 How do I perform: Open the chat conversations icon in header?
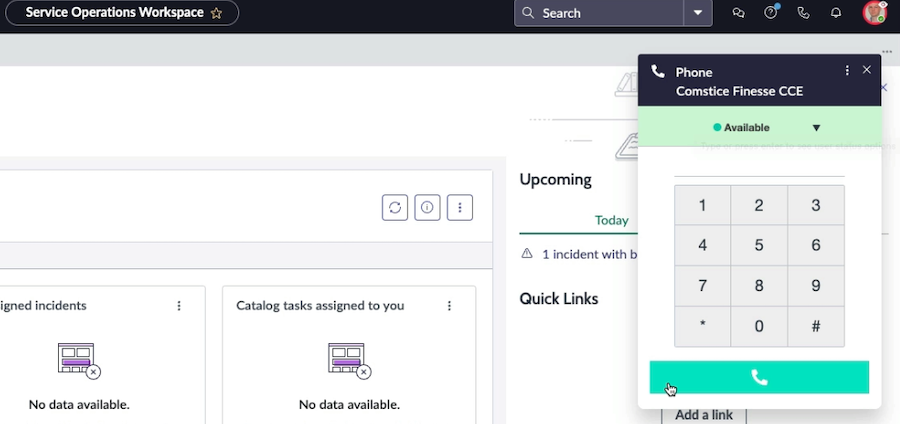tap(739, 13)
